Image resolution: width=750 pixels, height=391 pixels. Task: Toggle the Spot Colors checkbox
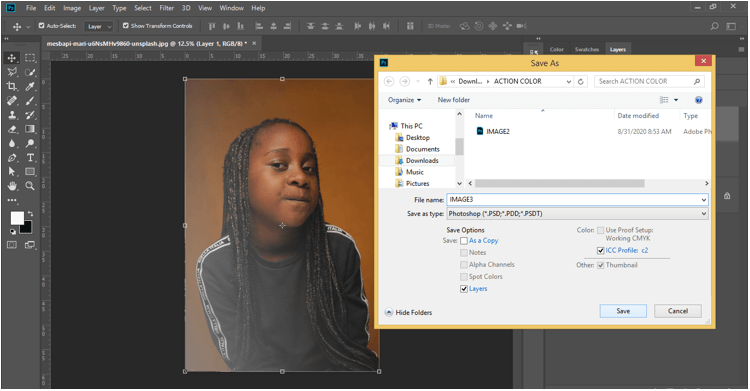click(x=463, y=277)
